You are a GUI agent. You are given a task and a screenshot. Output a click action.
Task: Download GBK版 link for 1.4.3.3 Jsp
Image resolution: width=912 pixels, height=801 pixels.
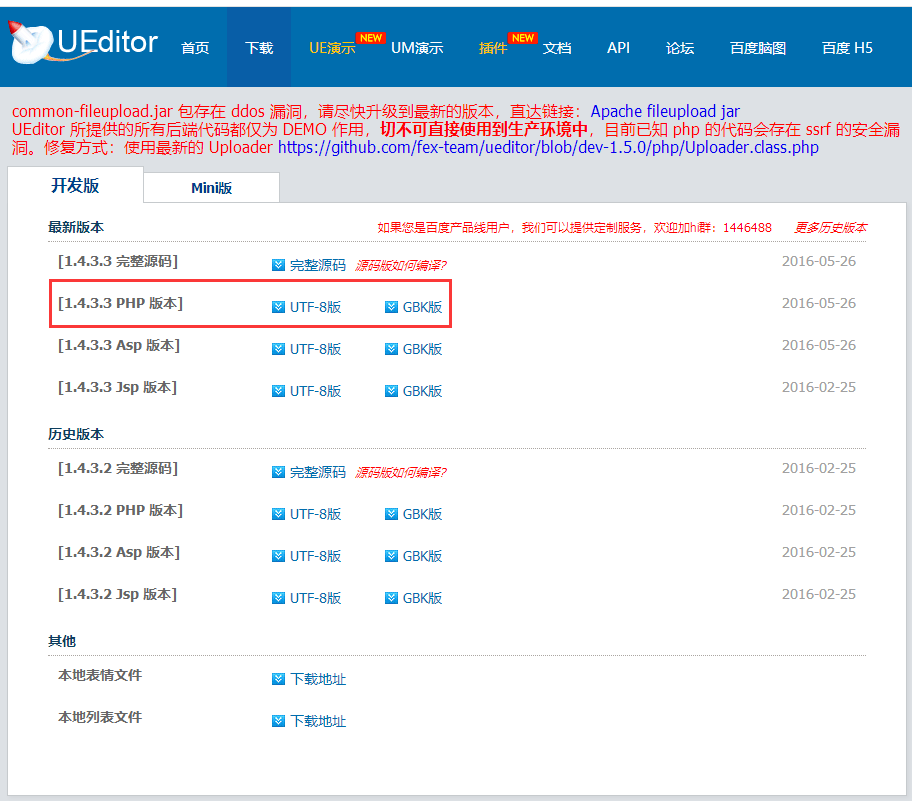[x=422, y=391]
